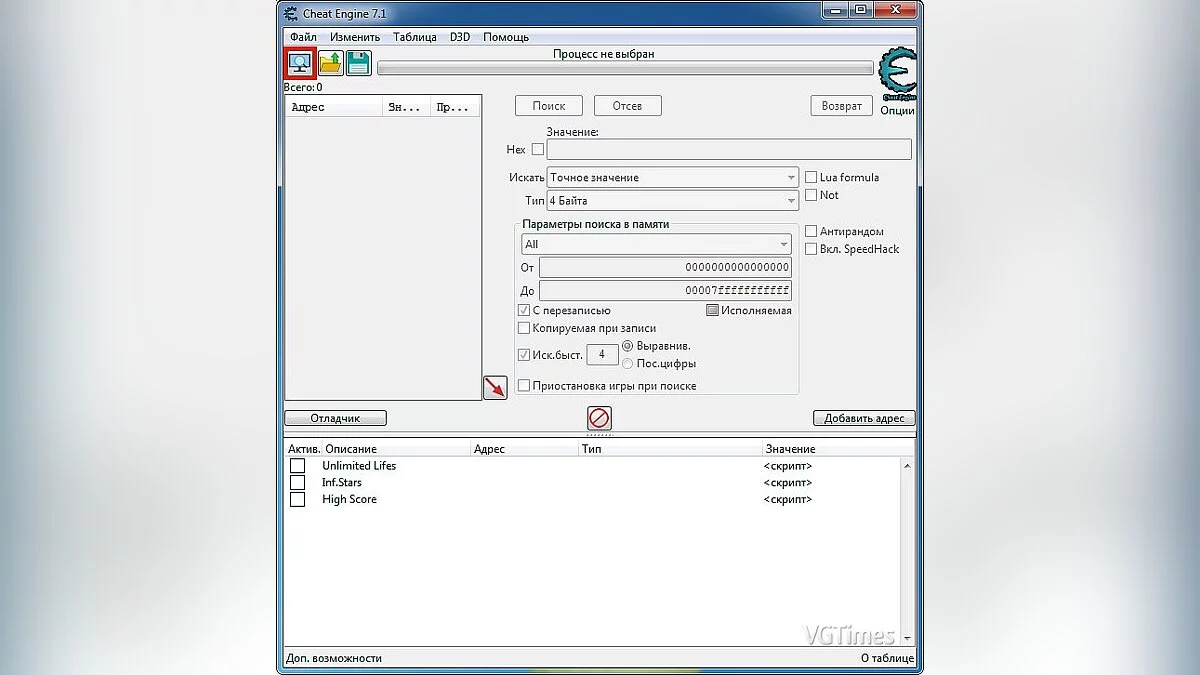Click the Cheat Engine logo
The image size is (1200, 675).
point(897,74)
